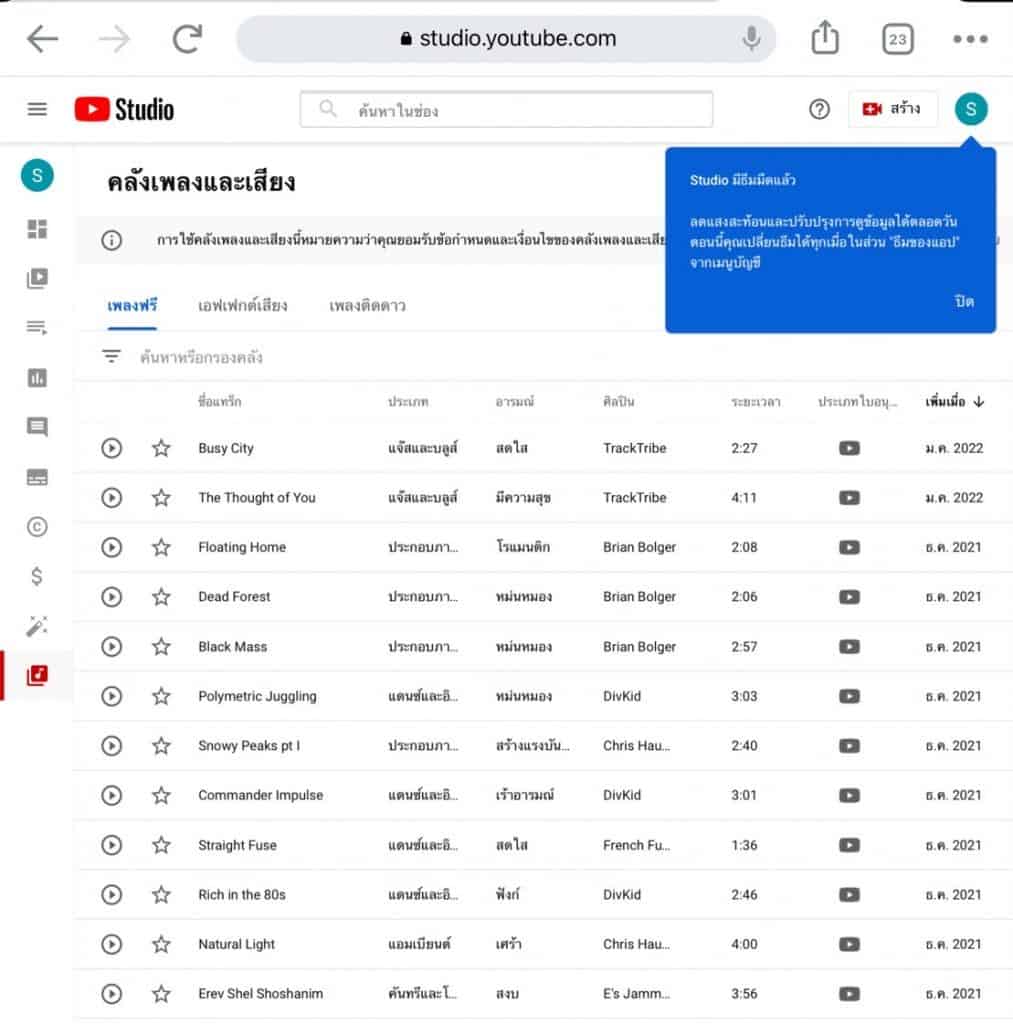Open the Analytics bar chart icon
This screenshot has height=1024, width=1013.
(37, 378)
